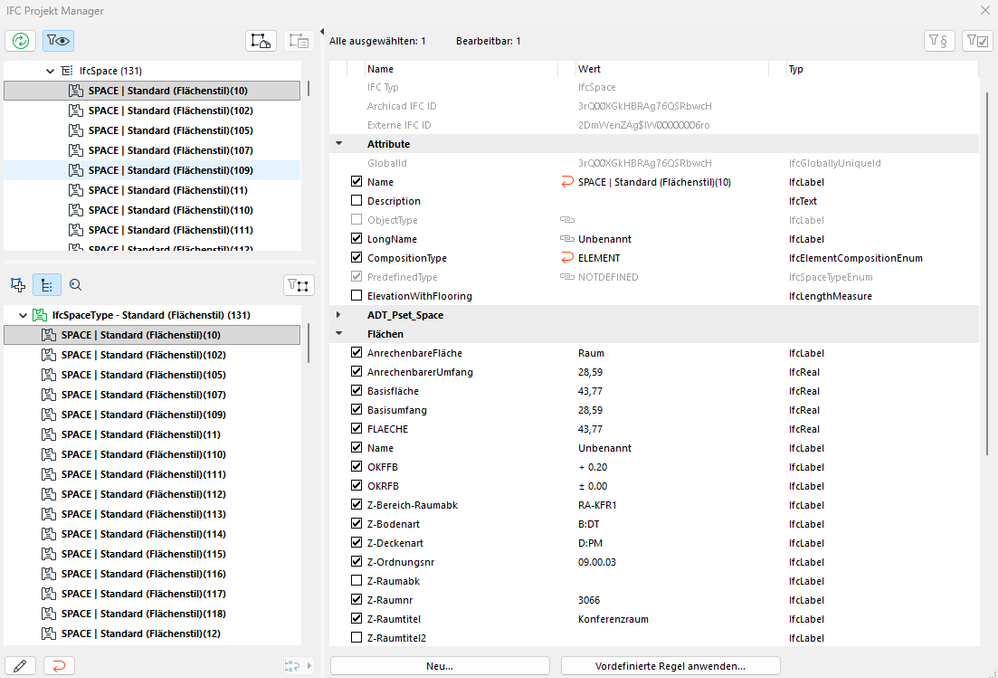Enable the ElevationWithFlooring checkbox
The height and width of the screenshot is (678, 998).
pos(356,295)
